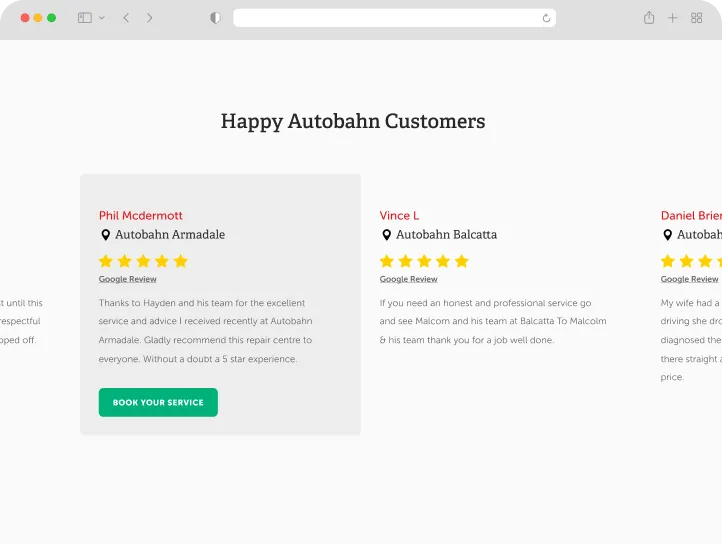Click the Happy Autobahn Customers heading
Viewport: 722px width, 544px height.
[x=353, y=122]
